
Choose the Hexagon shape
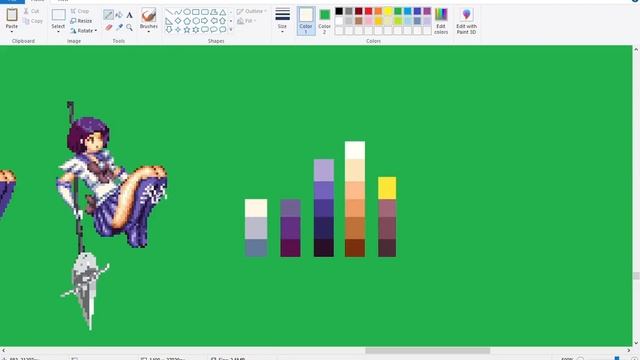tap(196, 21)
